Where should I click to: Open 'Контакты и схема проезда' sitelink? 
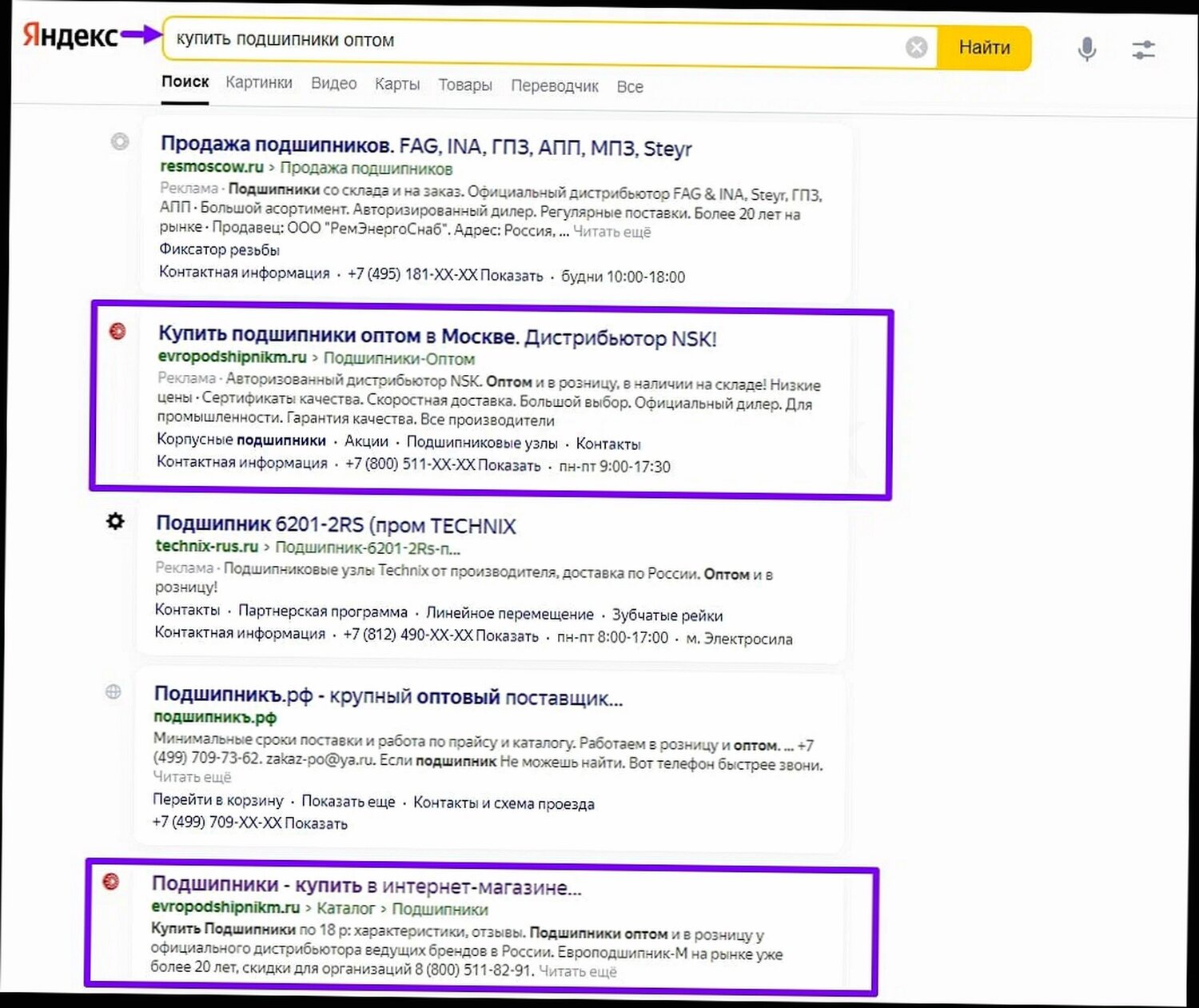pos(504,803)
